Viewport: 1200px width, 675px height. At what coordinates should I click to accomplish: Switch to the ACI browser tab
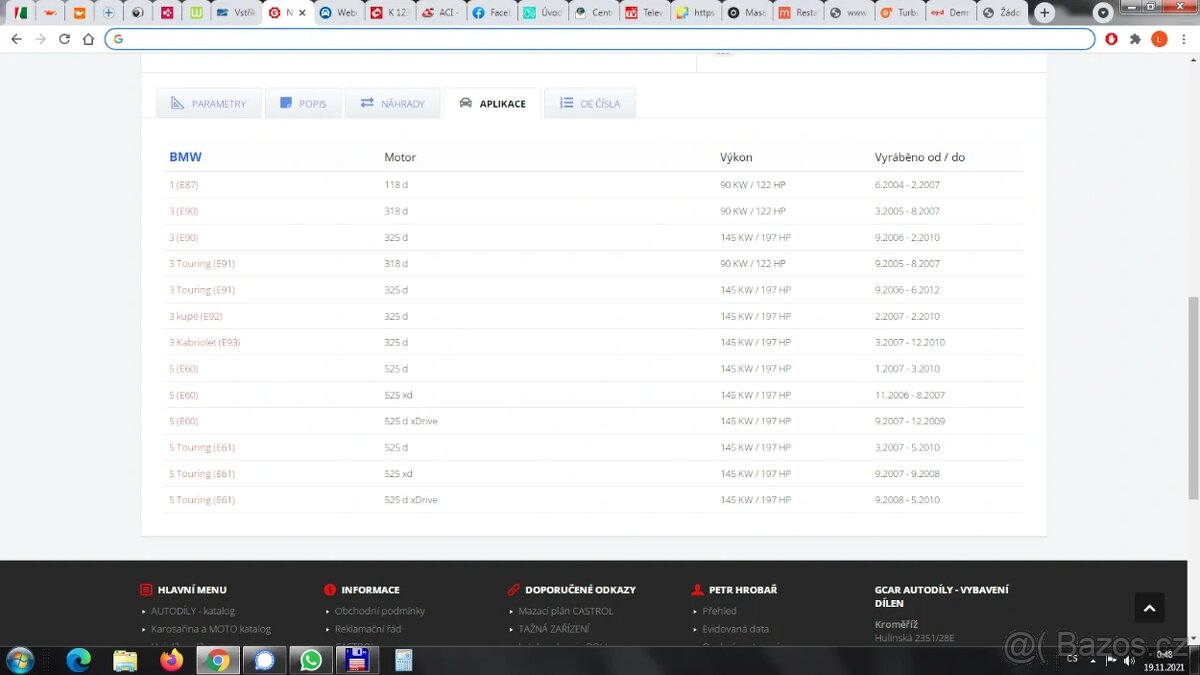click(440, 13)
